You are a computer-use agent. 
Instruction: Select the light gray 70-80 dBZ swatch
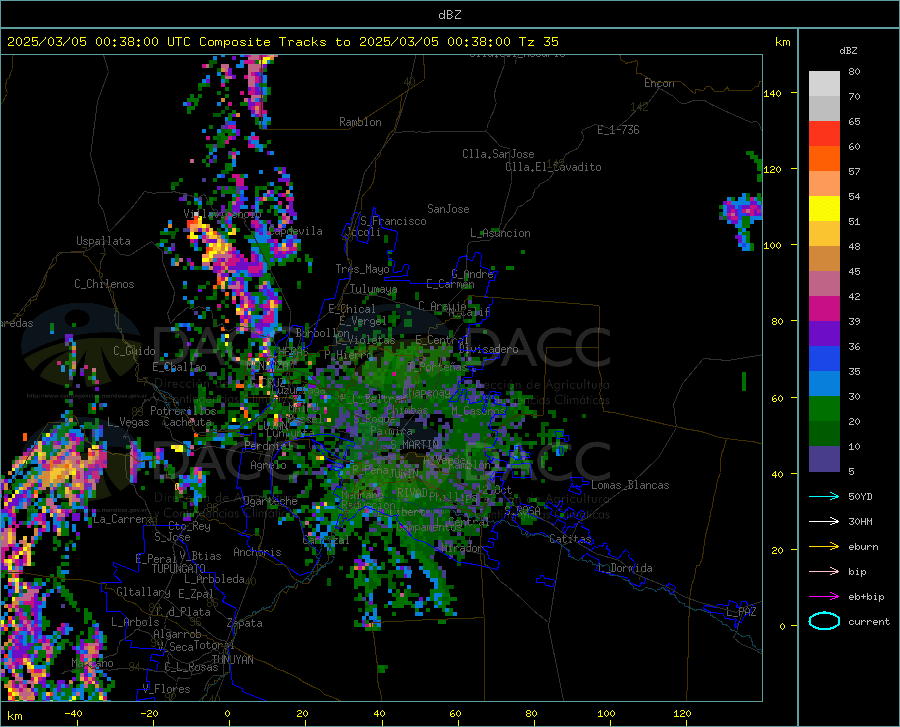click(824, 84)
